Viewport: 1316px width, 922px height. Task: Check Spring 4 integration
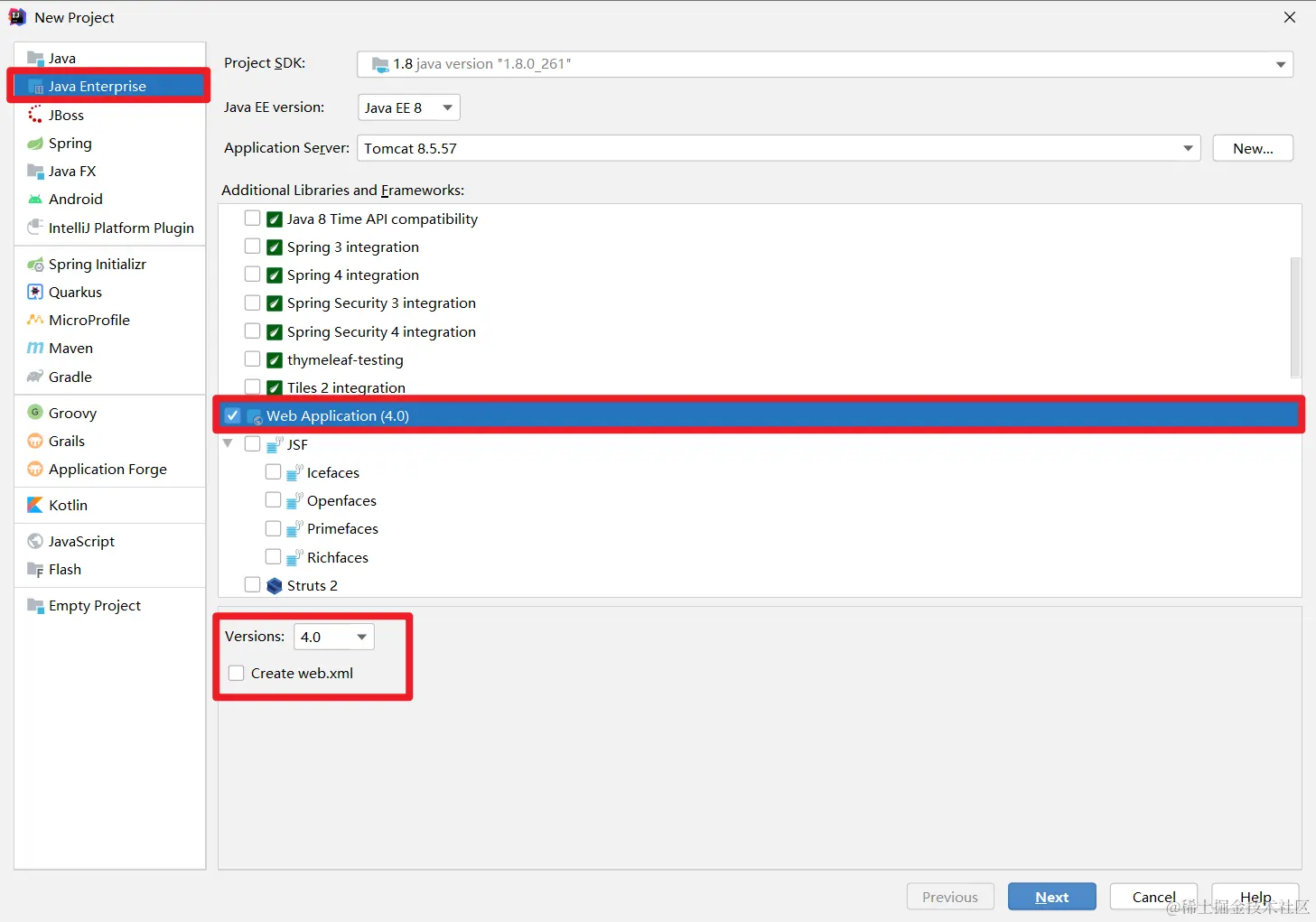coord(253,275)
